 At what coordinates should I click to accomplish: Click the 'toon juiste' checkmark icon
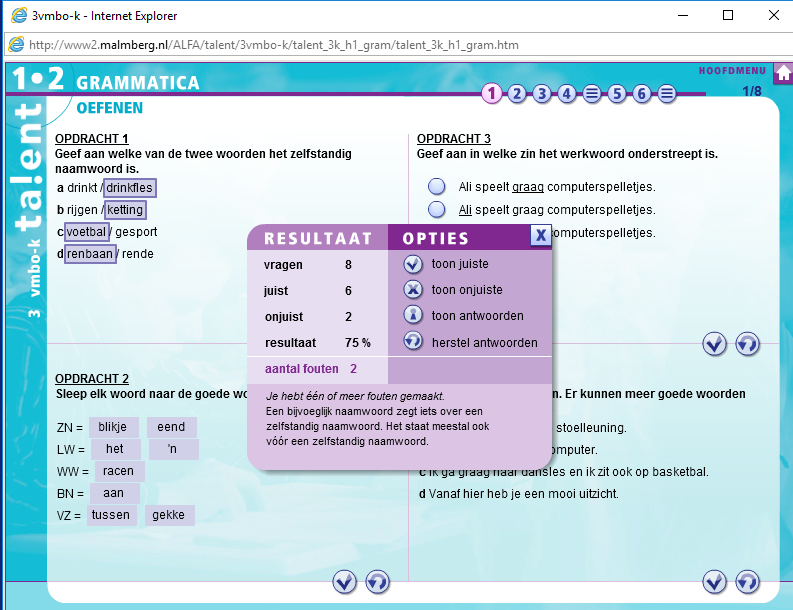[413, 265]
